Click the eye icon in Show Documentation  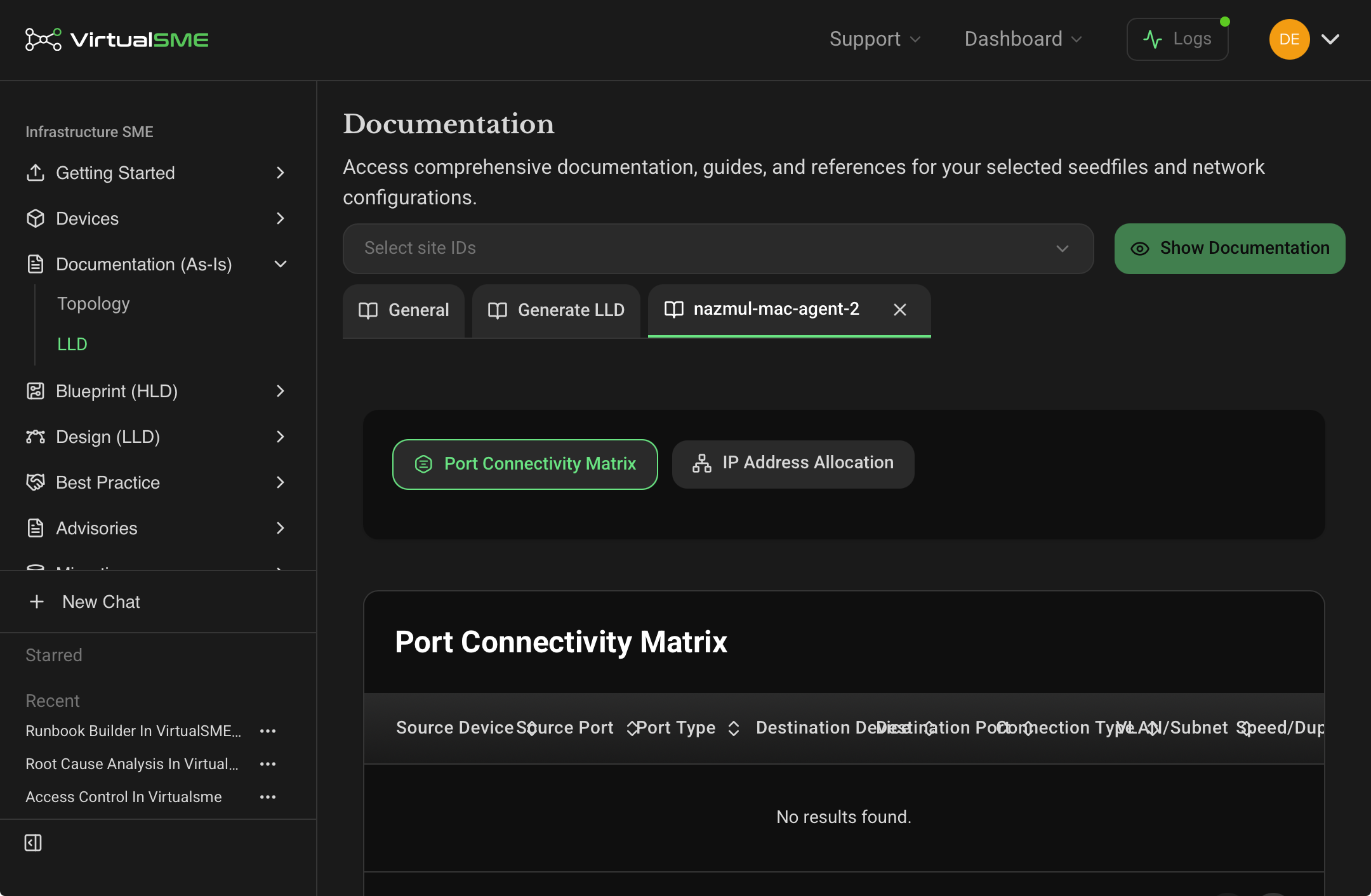pos(1140,249)
